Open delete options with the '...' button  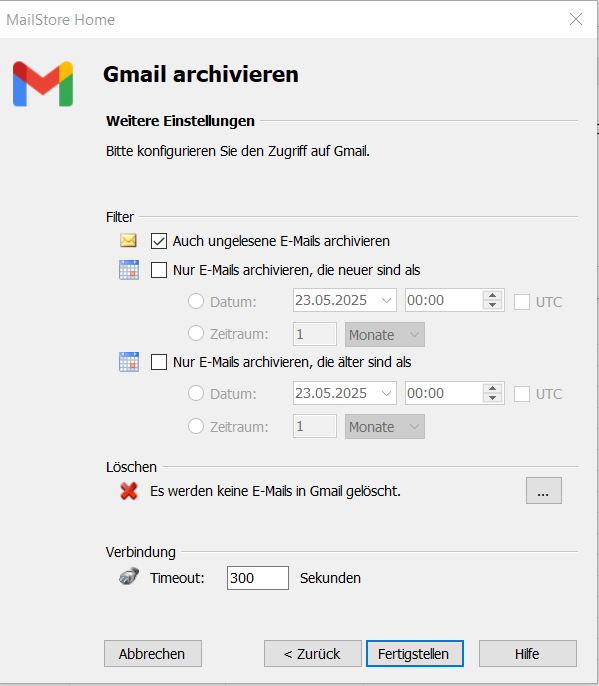point(543,491)
